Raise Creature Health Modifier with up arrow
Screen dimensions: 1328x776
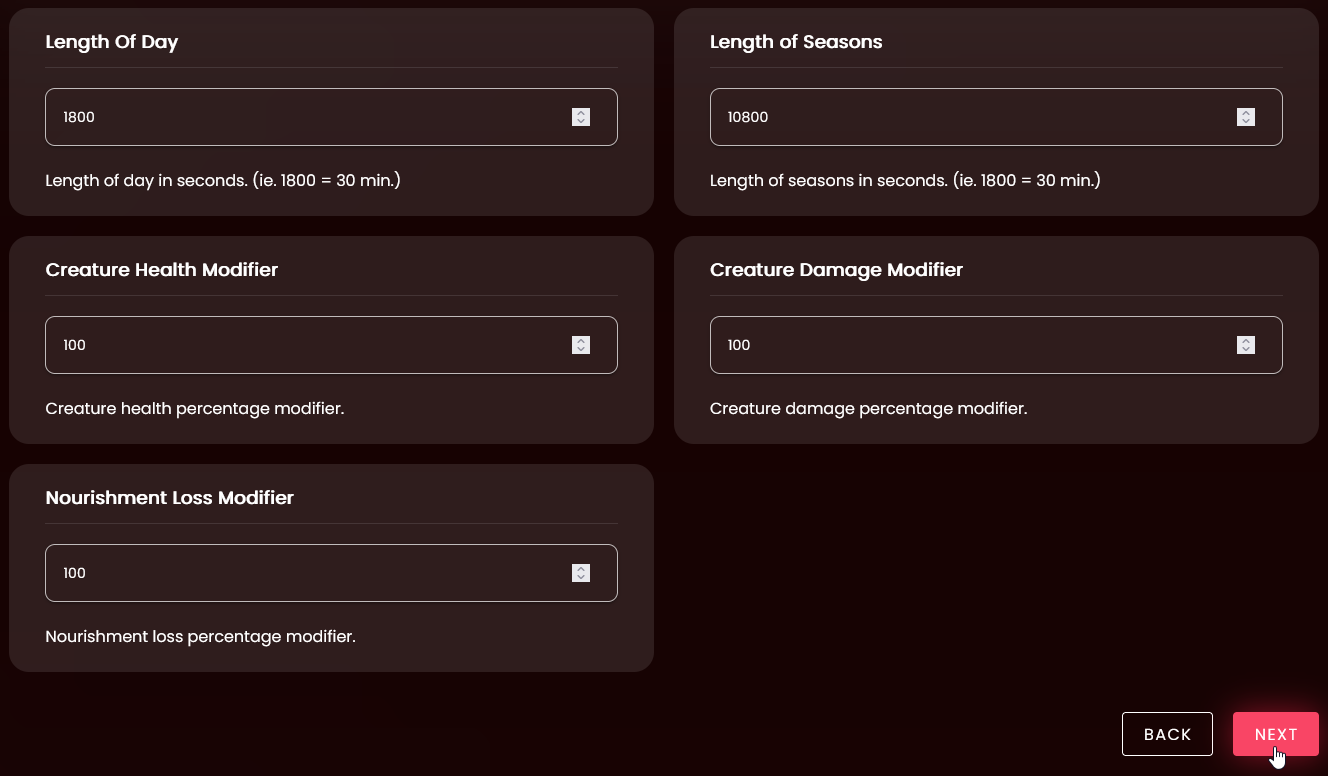[581, 340]
